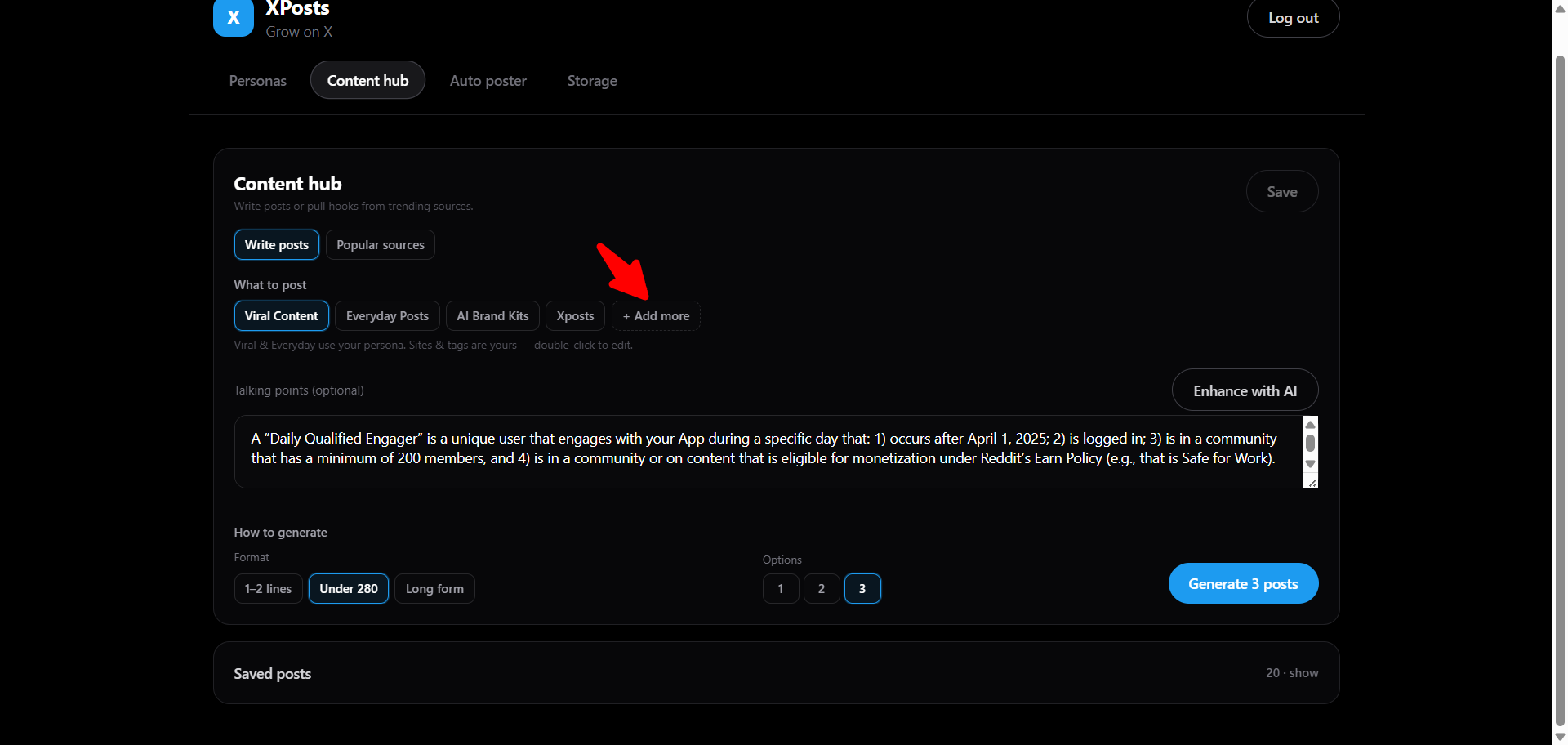Set options count to 1
1568x745 pixels.
pyautogui.click(x=781, y=589)
